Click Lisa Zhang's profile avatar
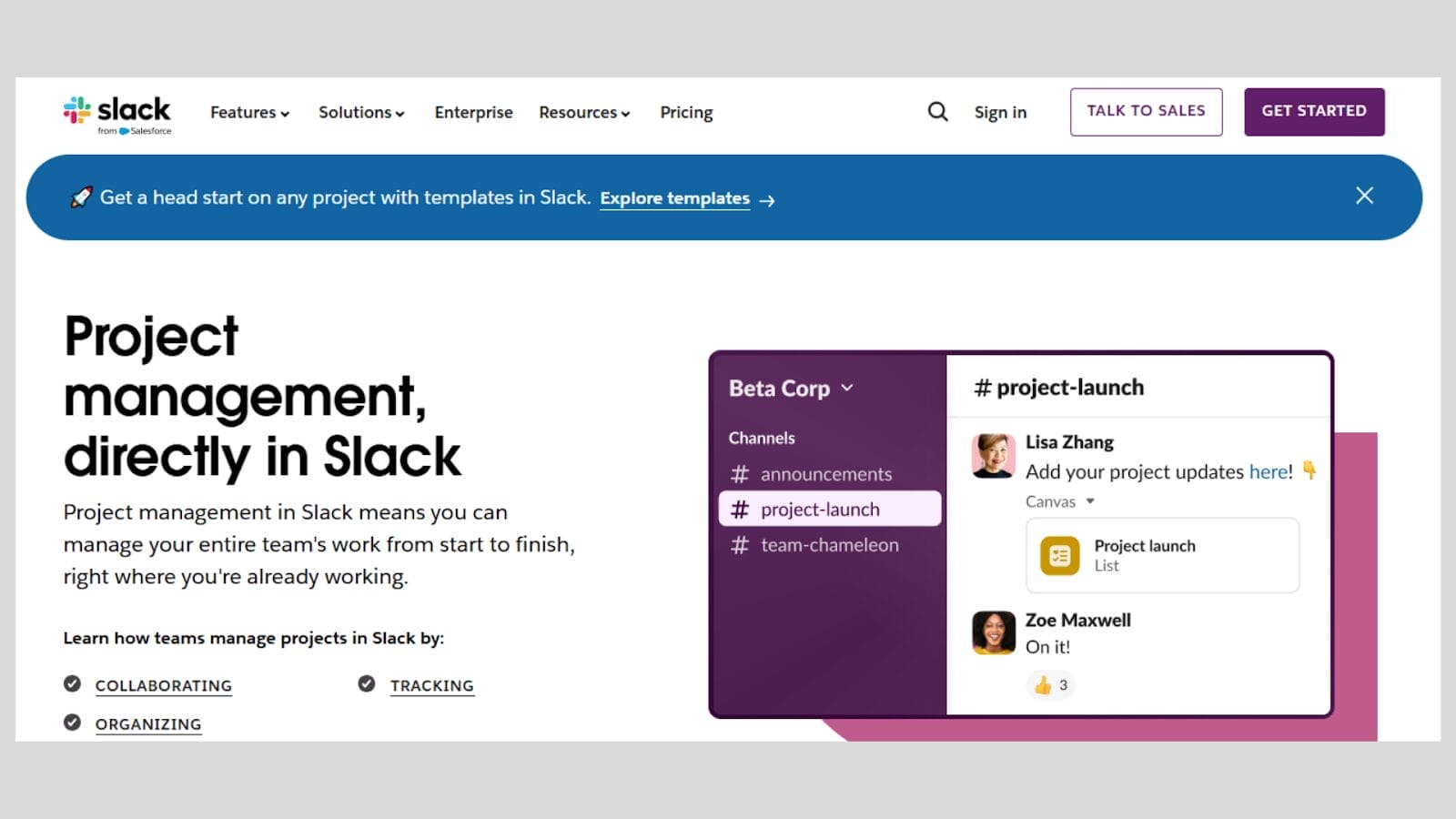The height and width of the screenshot is (819, 1456). [994, 458]
